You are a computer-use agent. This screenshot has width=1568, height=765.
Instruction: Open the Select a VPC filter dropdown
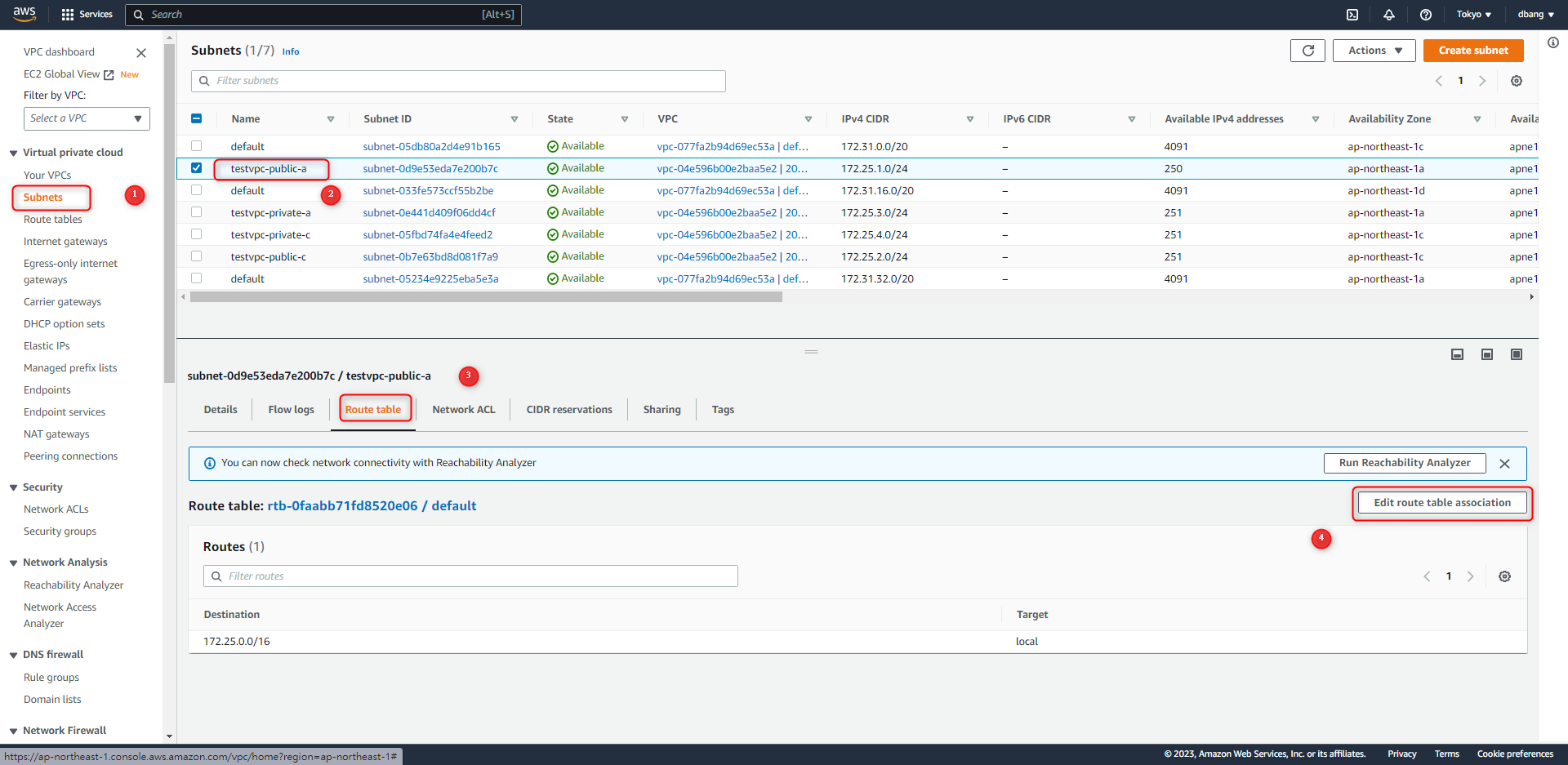[87, 118]
